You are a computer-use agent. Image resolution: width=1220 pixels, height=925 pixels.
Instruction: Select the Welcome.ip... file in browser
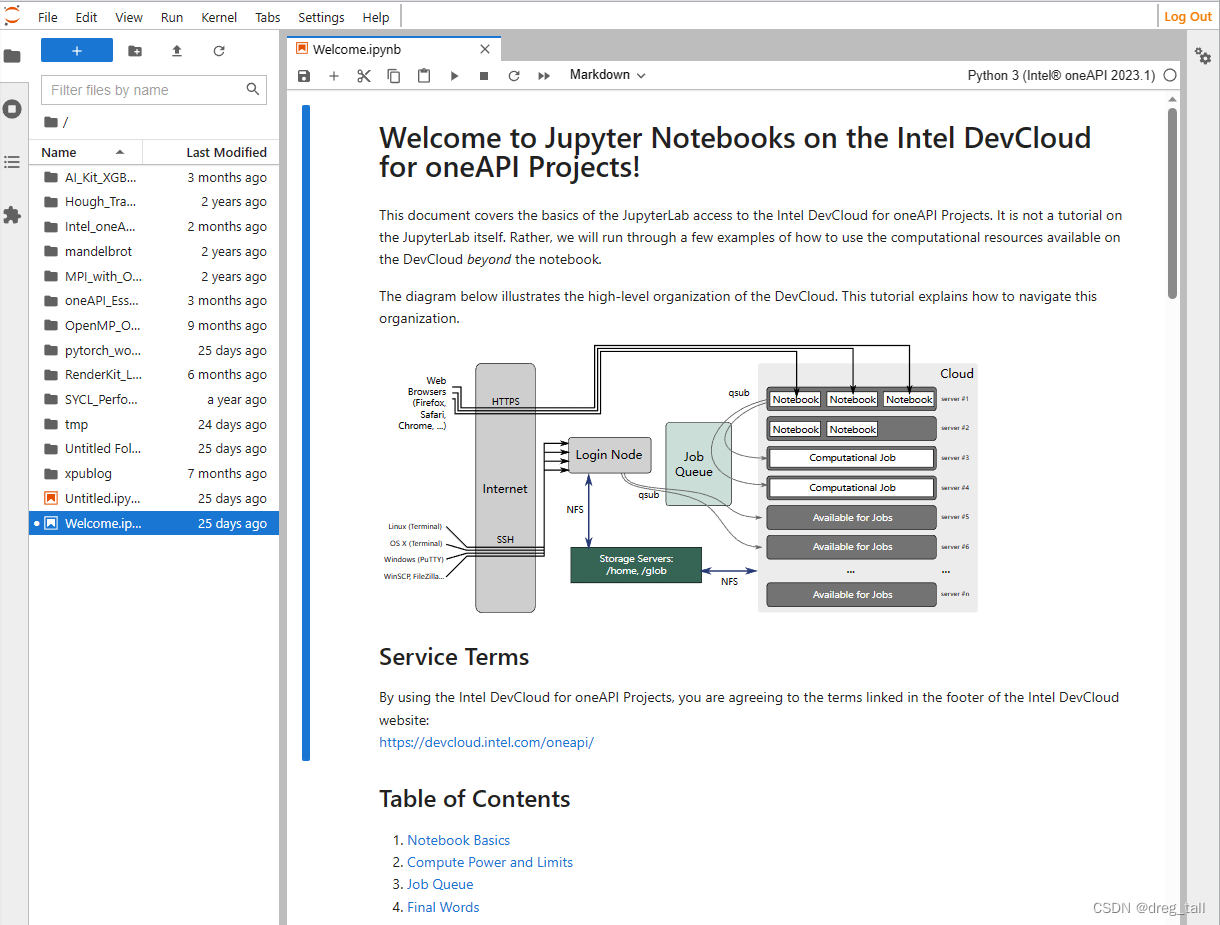[x=154, y=523]
